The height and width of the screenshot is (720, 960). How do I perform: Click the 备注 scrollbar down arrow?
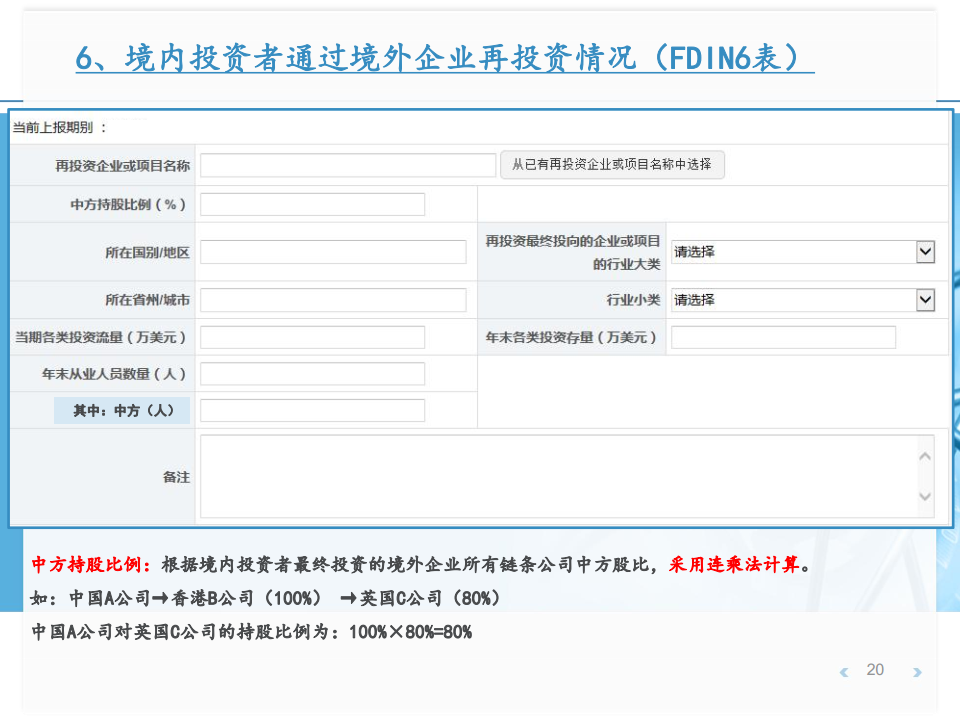pos(924,497)
